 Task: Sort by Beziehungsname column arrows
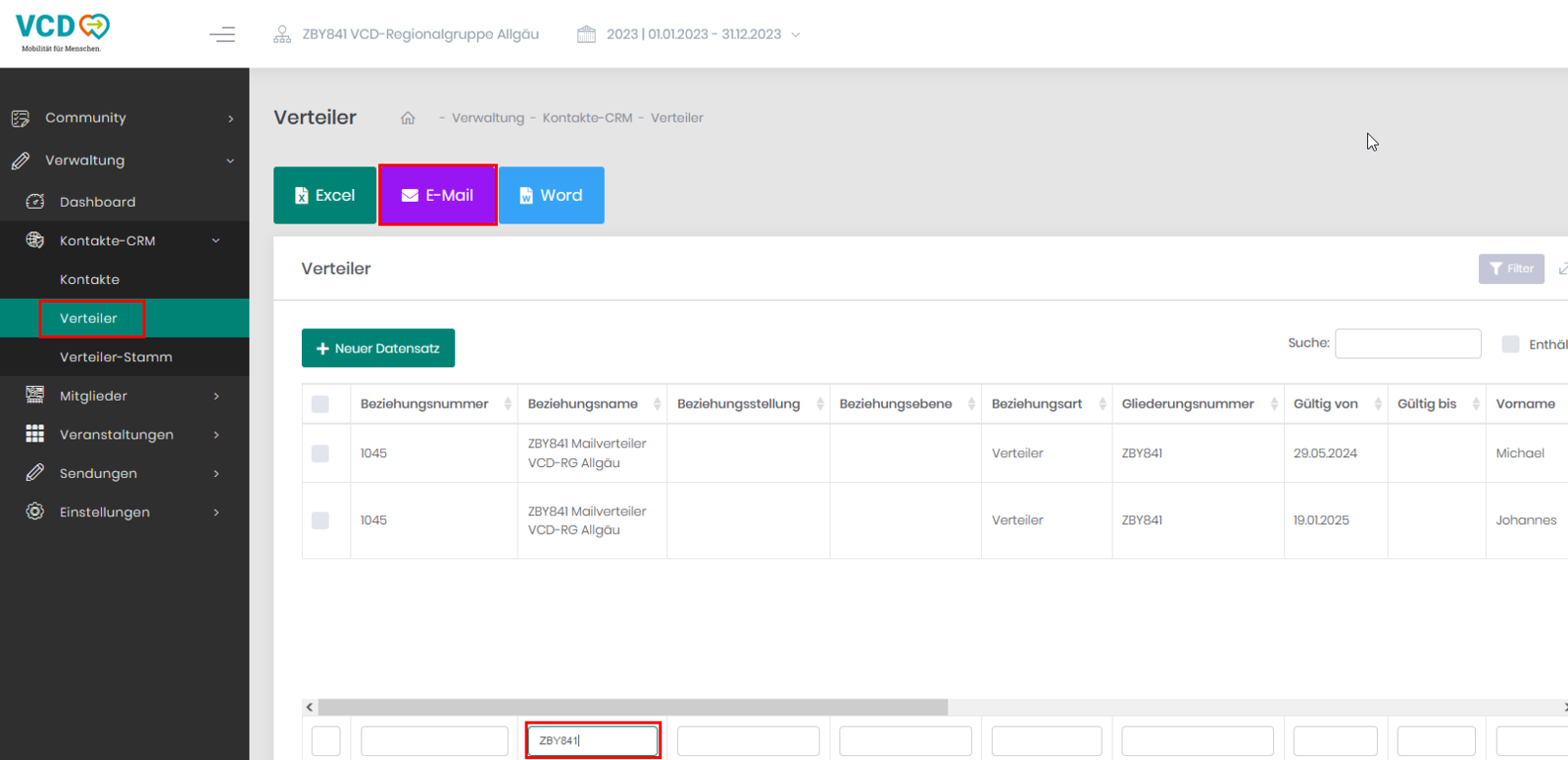657,404
